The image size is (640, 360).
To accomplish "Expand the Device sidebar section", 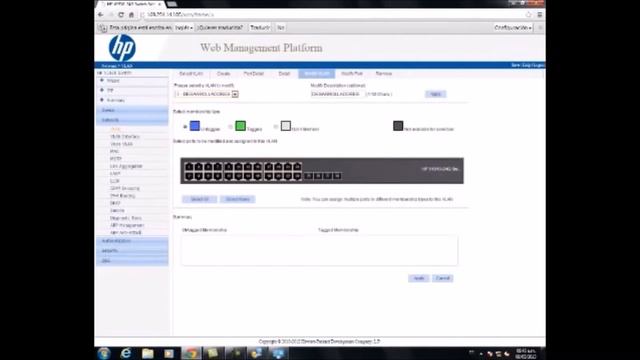I will 132,110.
